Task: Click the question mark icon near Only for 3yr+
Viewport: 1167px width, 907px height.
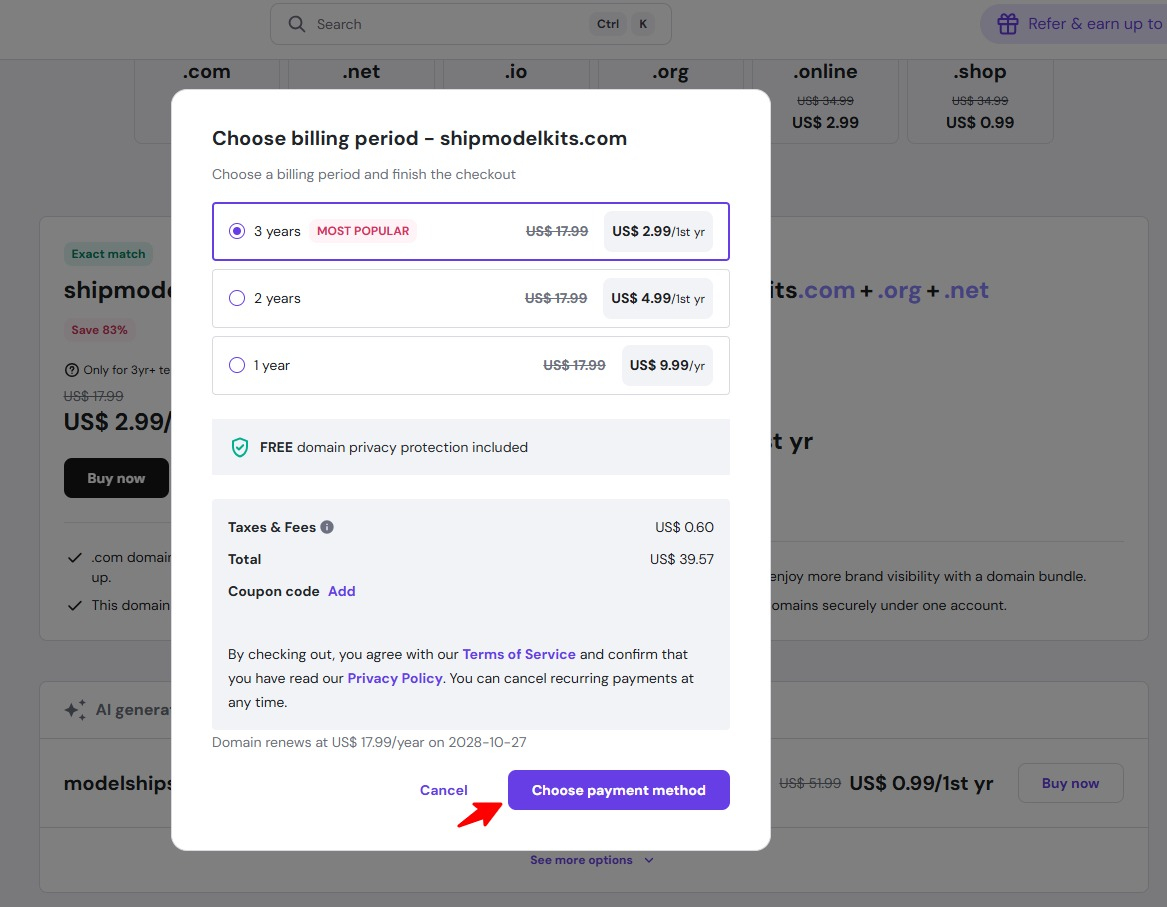Action: click(x=71, y=370)
